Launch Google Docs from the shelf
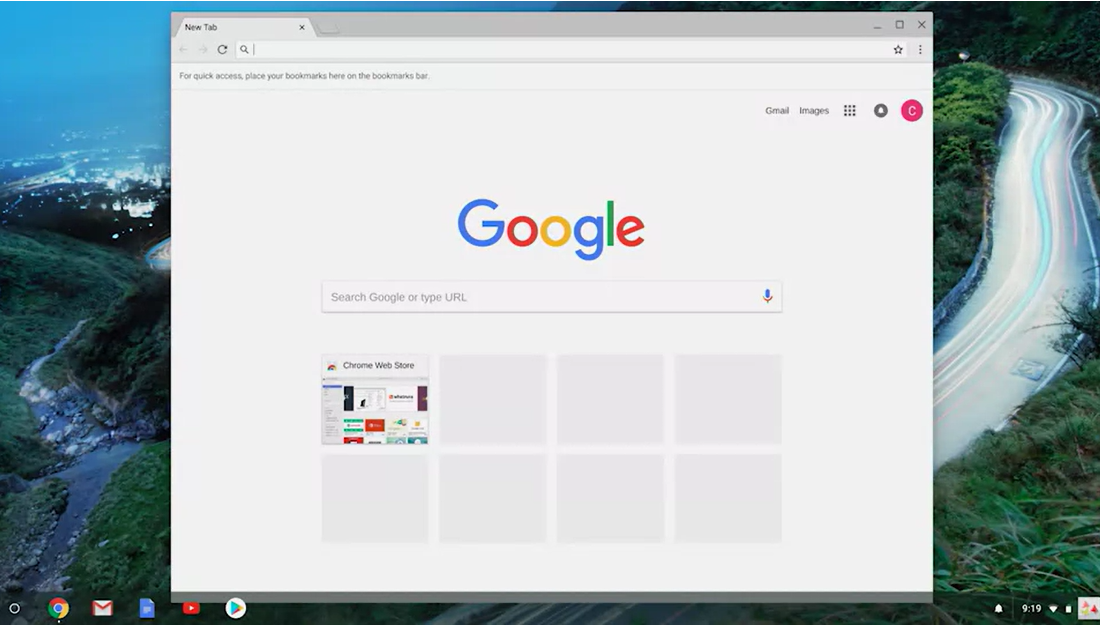Image resolution: width=1100 pixels, height=625 pixels. coord(147,608)
